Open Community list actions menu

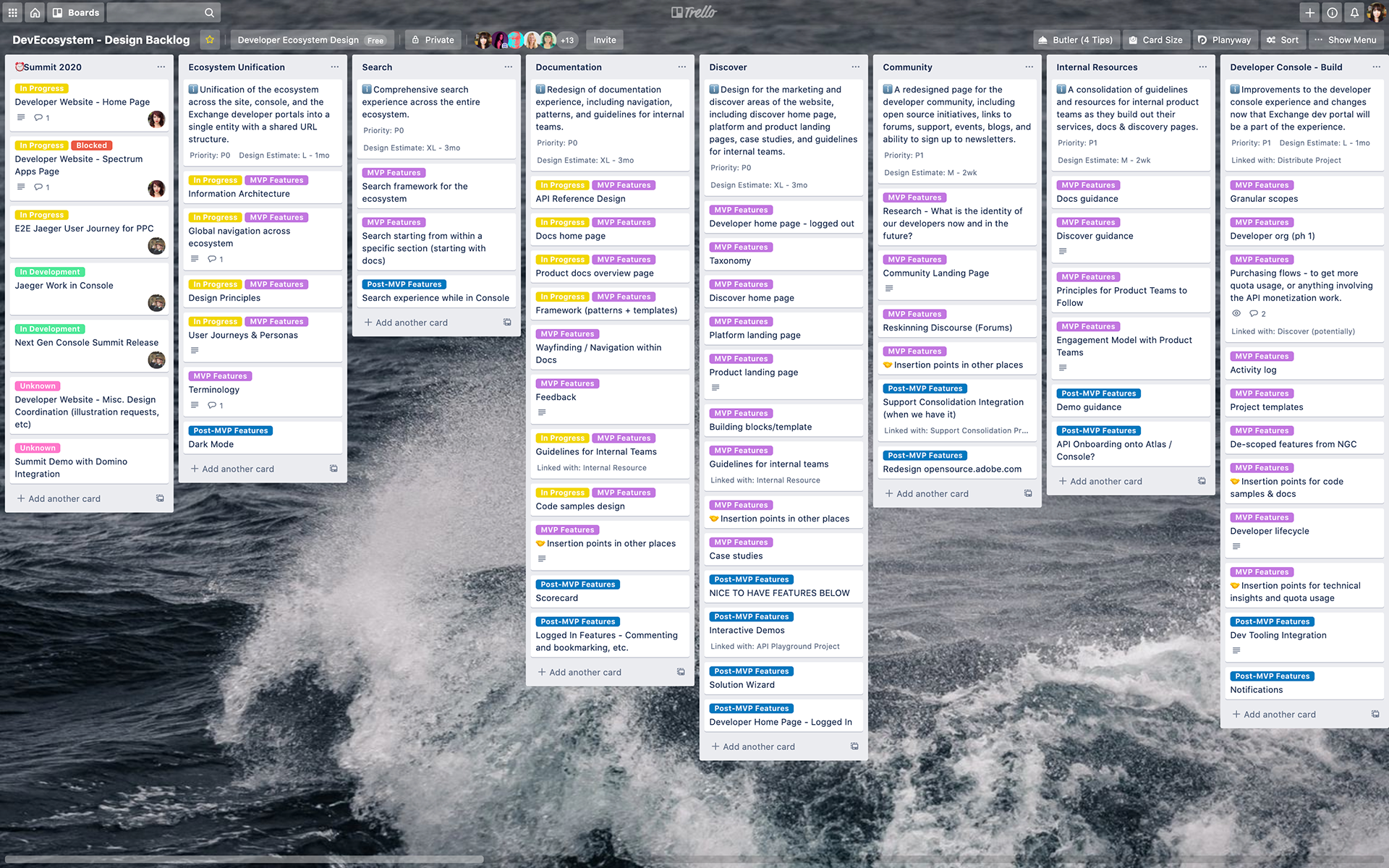1029,67
